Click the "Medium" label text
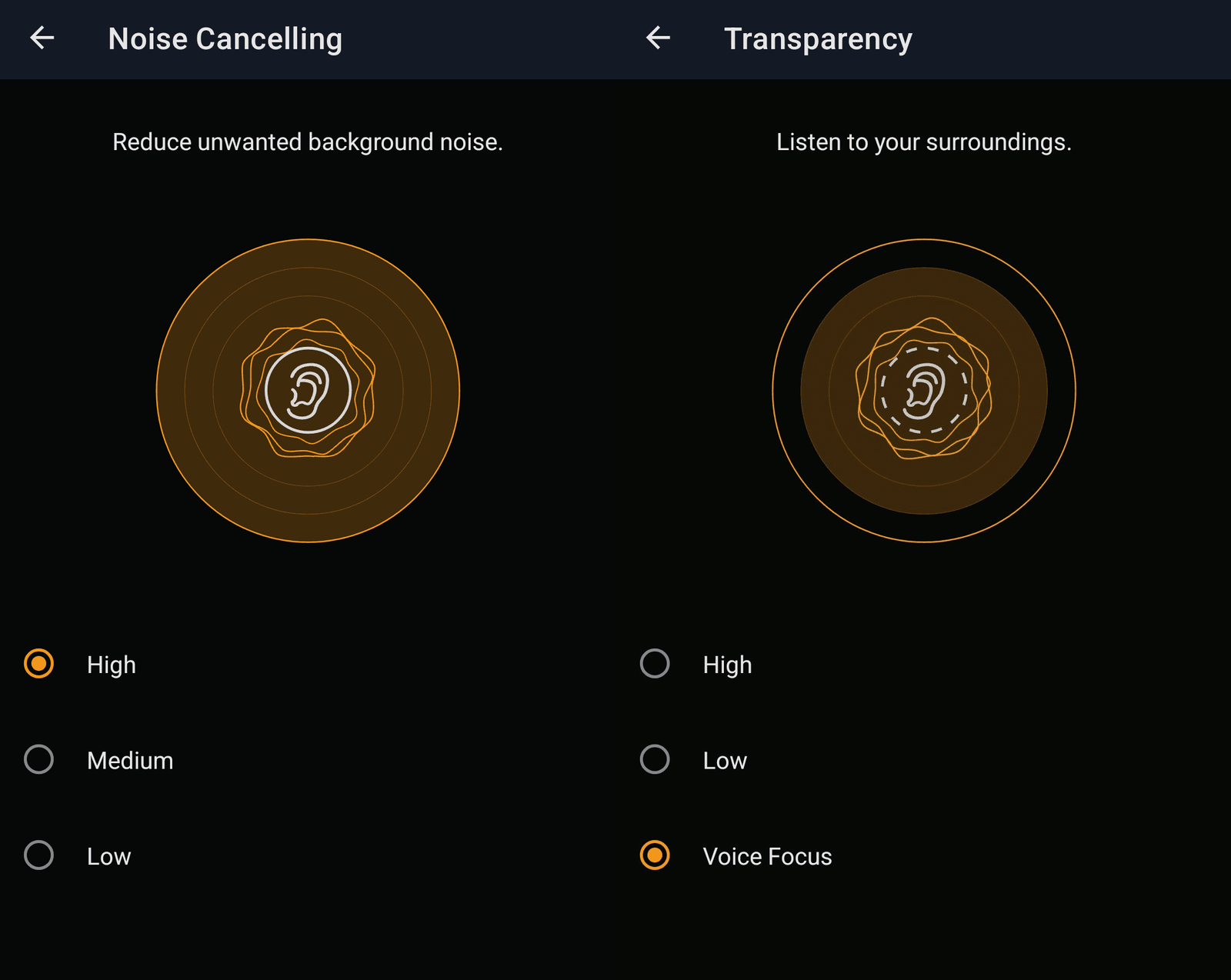The height and width of the screenshot is (980, 1231). [x=130, y=761]
